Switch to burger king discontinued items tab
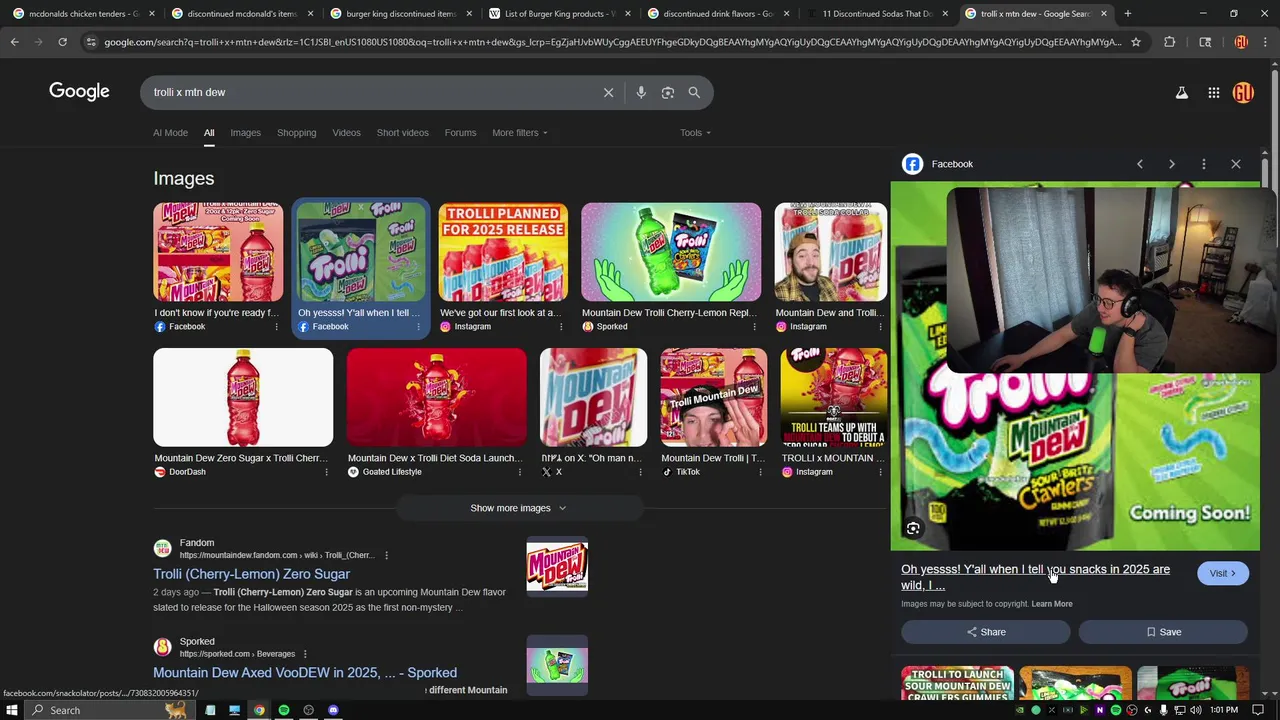Viewport: 1280px width, 720px height. click(400, 14)
